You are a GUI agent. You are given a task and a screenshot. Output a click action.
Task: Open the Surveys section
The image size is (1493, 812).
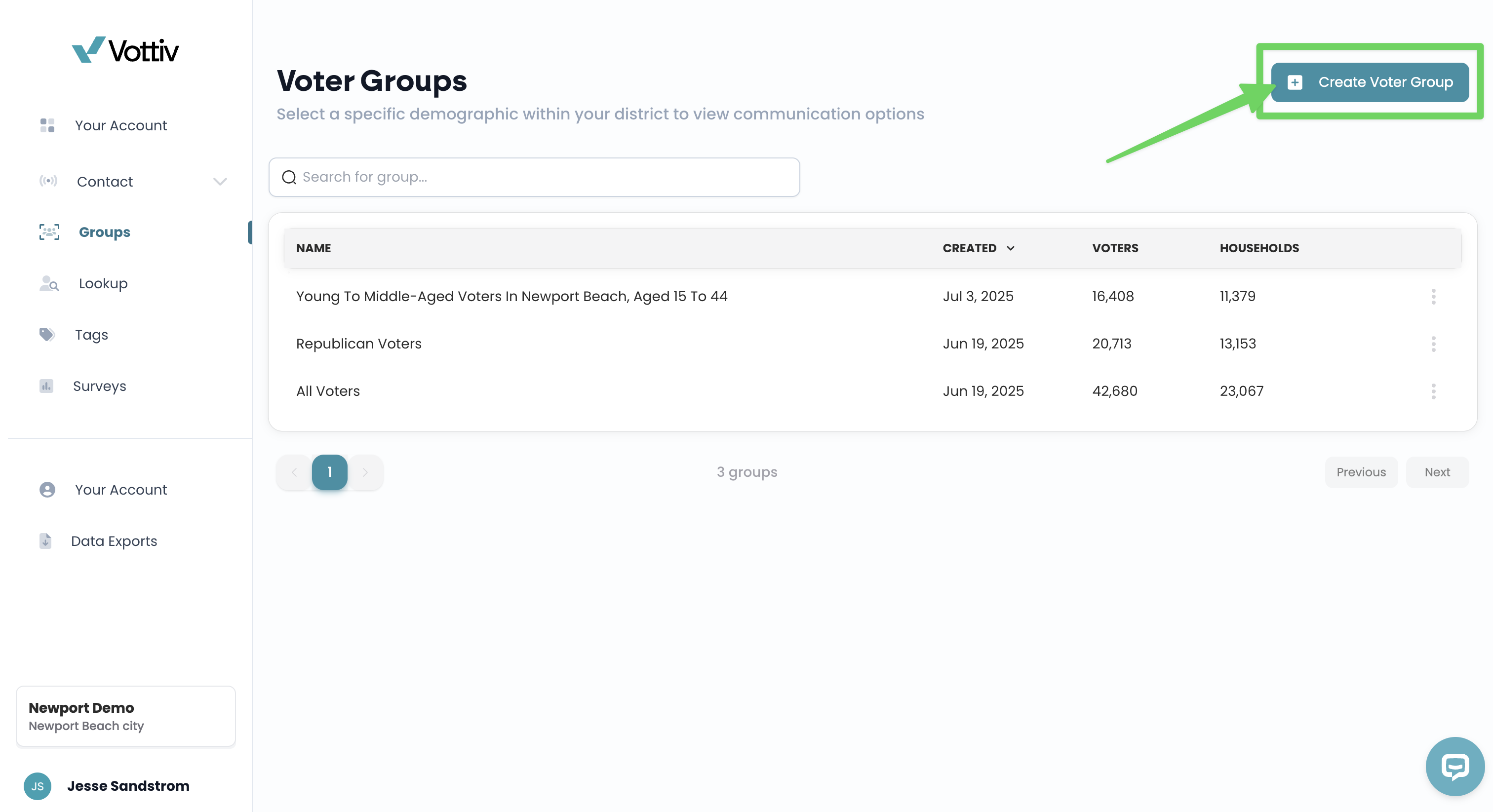100,386
